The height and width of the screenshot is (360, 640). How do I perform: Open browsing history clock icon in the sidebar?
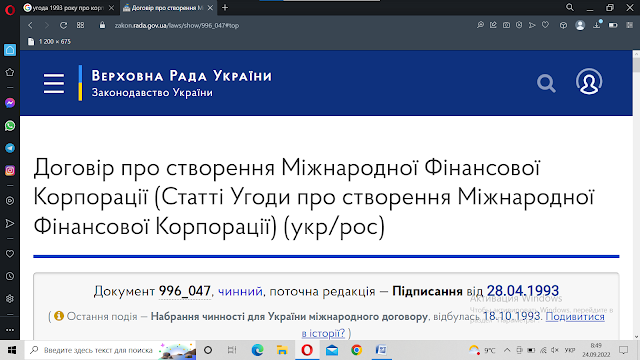tap(10, 276)
